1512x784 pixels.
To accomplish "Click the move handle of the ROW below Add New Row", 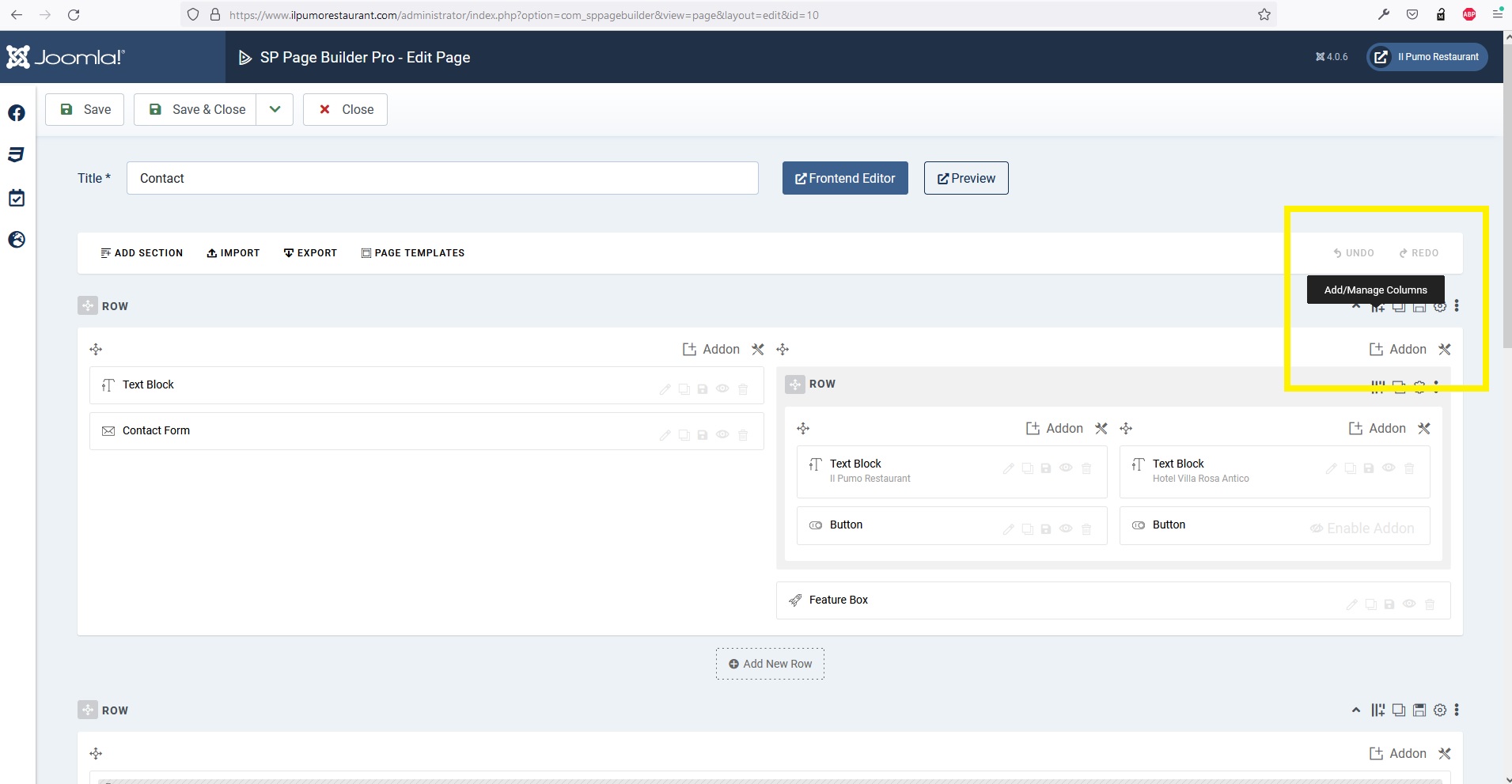I will [88, 710].
